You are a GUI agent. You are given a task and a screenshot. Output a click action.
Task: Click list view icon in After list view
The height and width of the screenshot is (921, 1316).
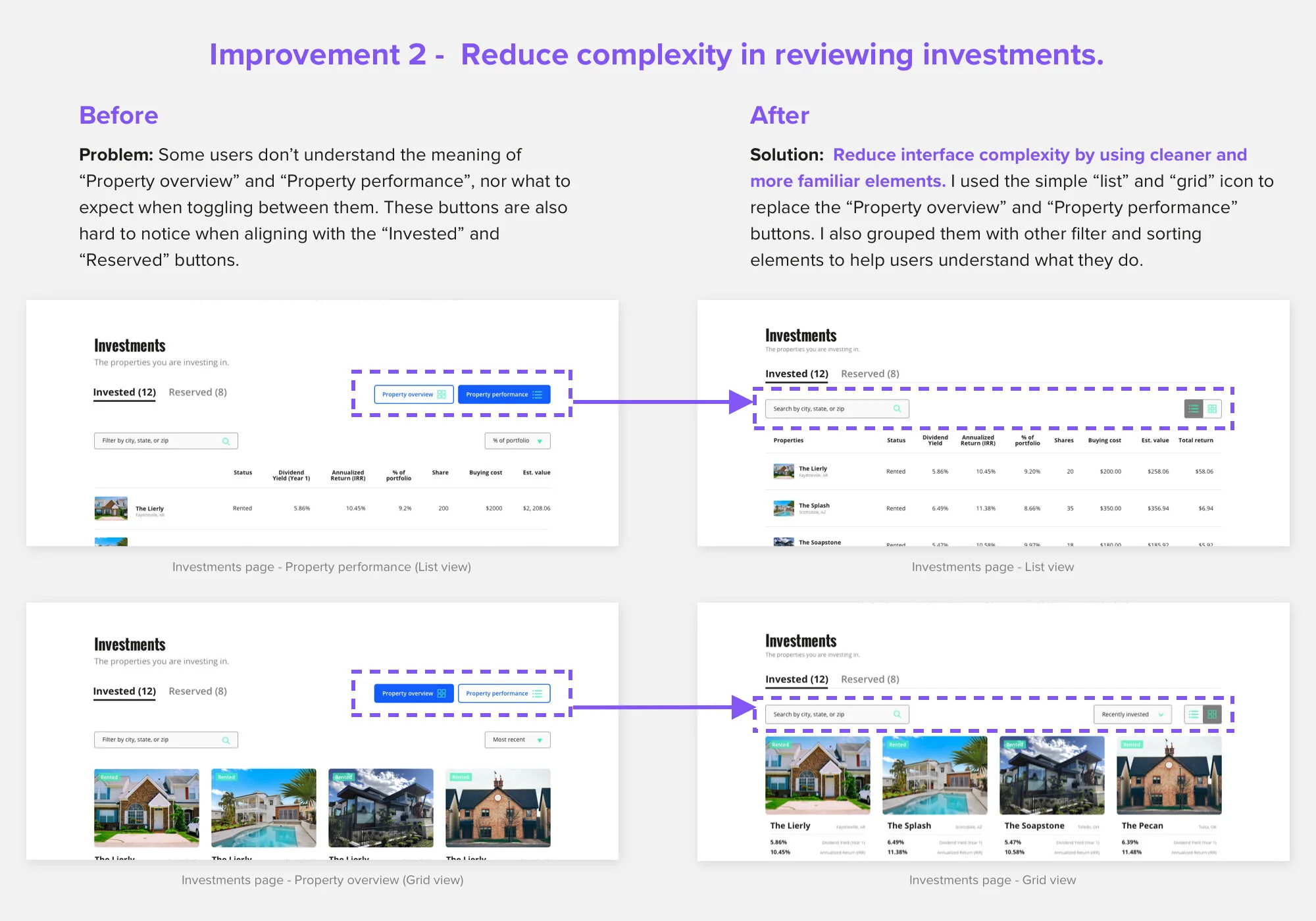[x=1194, y=409]
